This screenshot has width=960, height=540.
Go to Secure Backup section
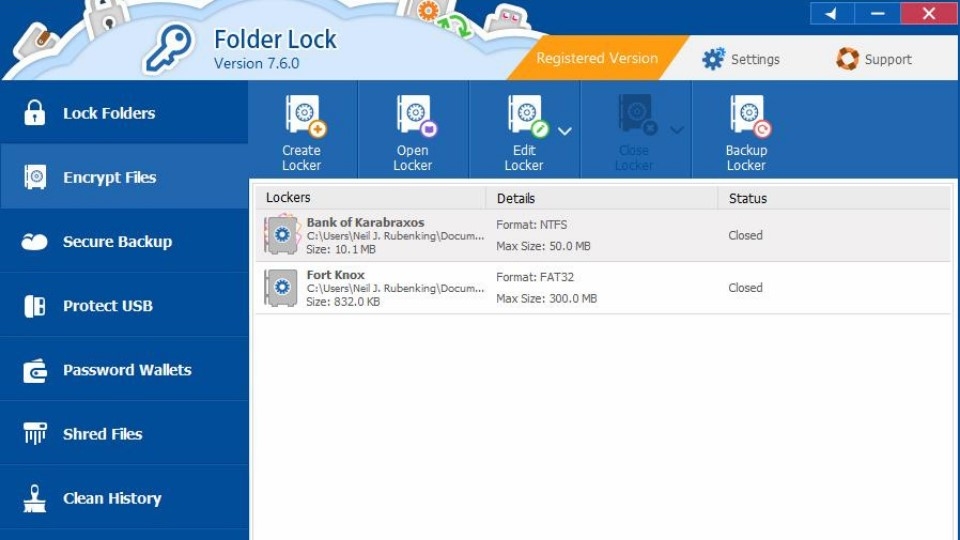pyautogui.click(x=124, y=241)
